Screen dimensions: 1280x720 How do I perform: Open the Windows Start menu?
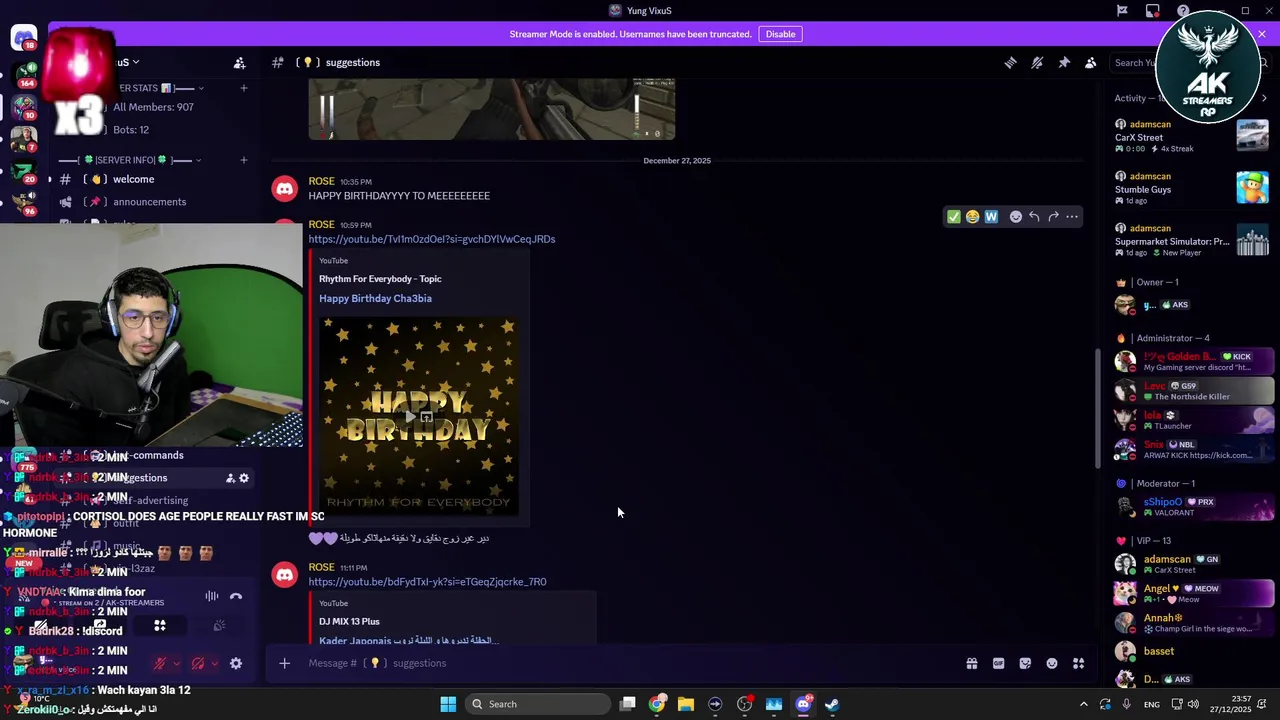pyautogui.click(x=448, y=704)
